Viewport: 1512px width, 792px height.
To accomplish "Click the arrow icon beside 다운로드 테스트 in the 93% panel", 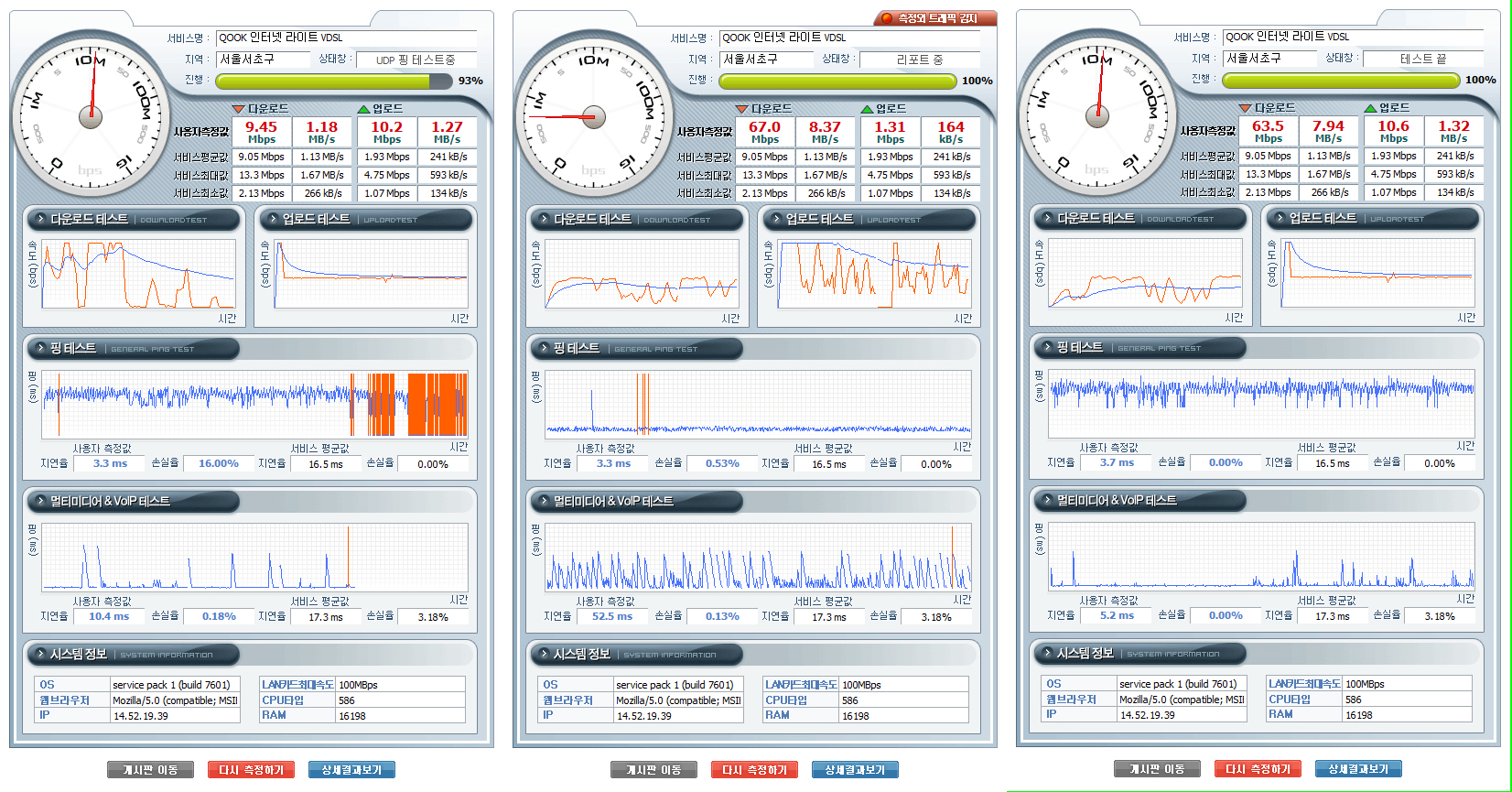I will pyautogui.click(x=39, y=220).
